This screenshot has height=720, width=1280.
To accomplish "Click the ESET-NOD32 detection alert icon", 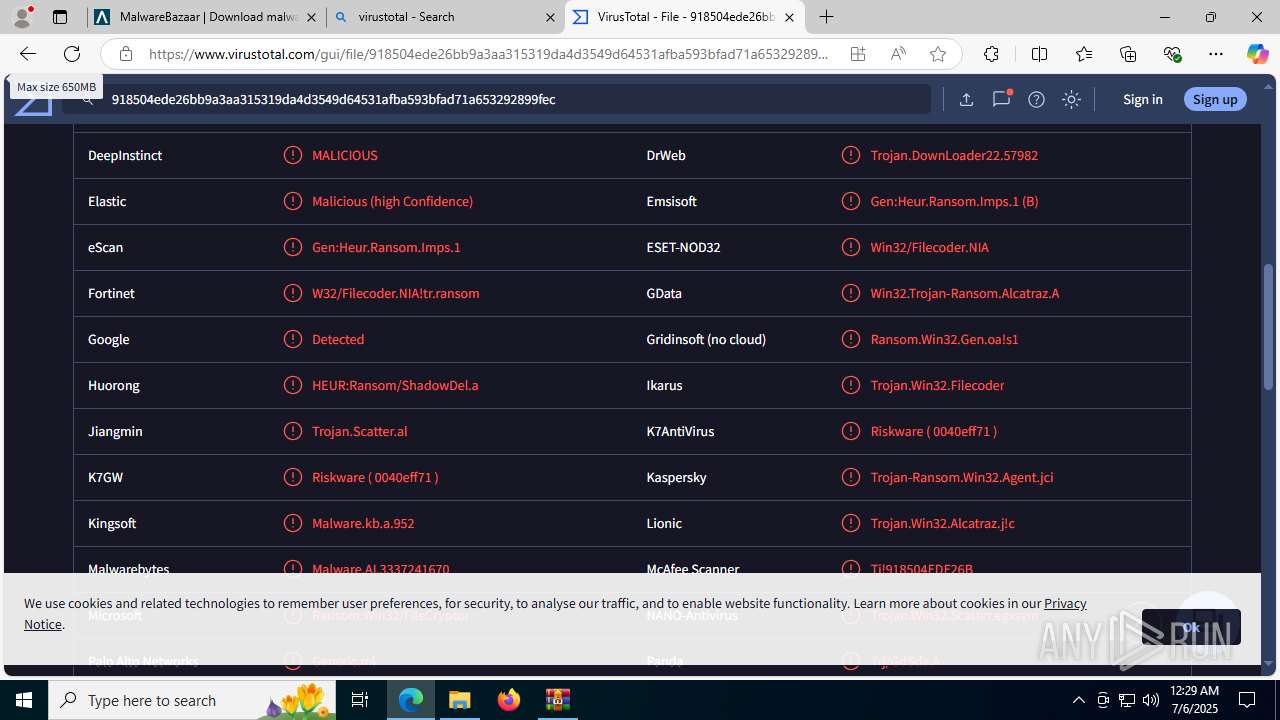I will (851, 247).
